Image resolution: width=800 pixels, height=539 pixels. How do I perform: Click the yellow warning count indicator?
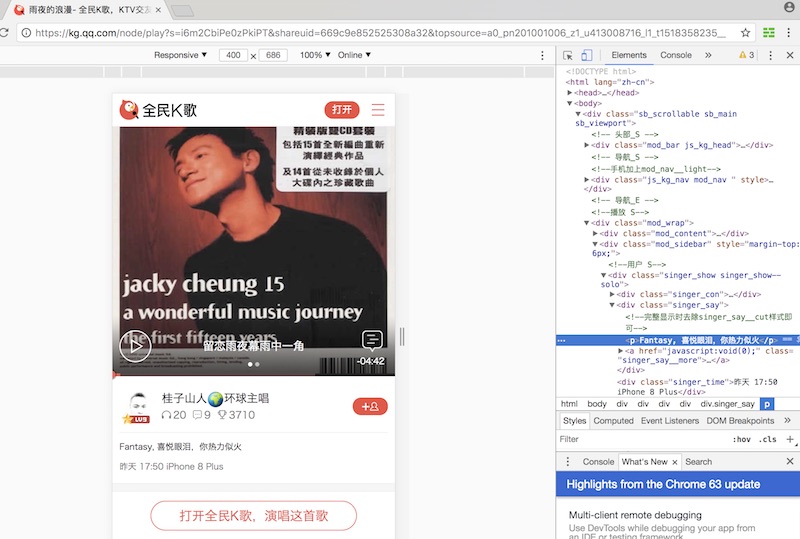coord(745,56)
